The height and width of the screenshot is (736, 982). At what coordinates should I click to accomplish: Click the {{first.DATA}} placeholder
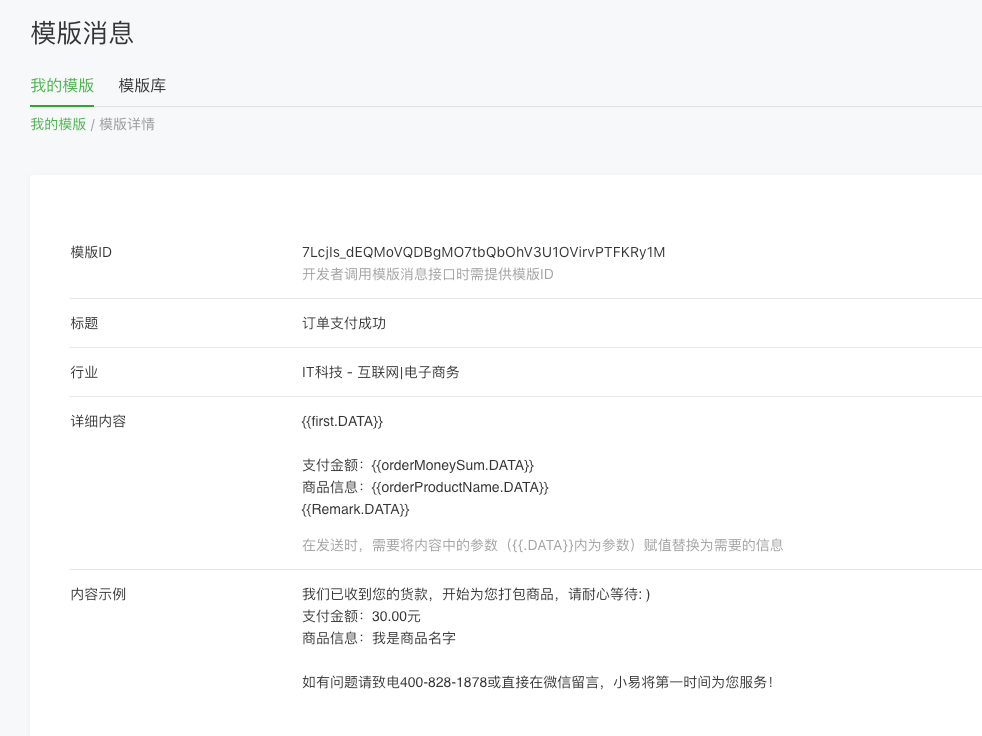click(x=342, y=421)
